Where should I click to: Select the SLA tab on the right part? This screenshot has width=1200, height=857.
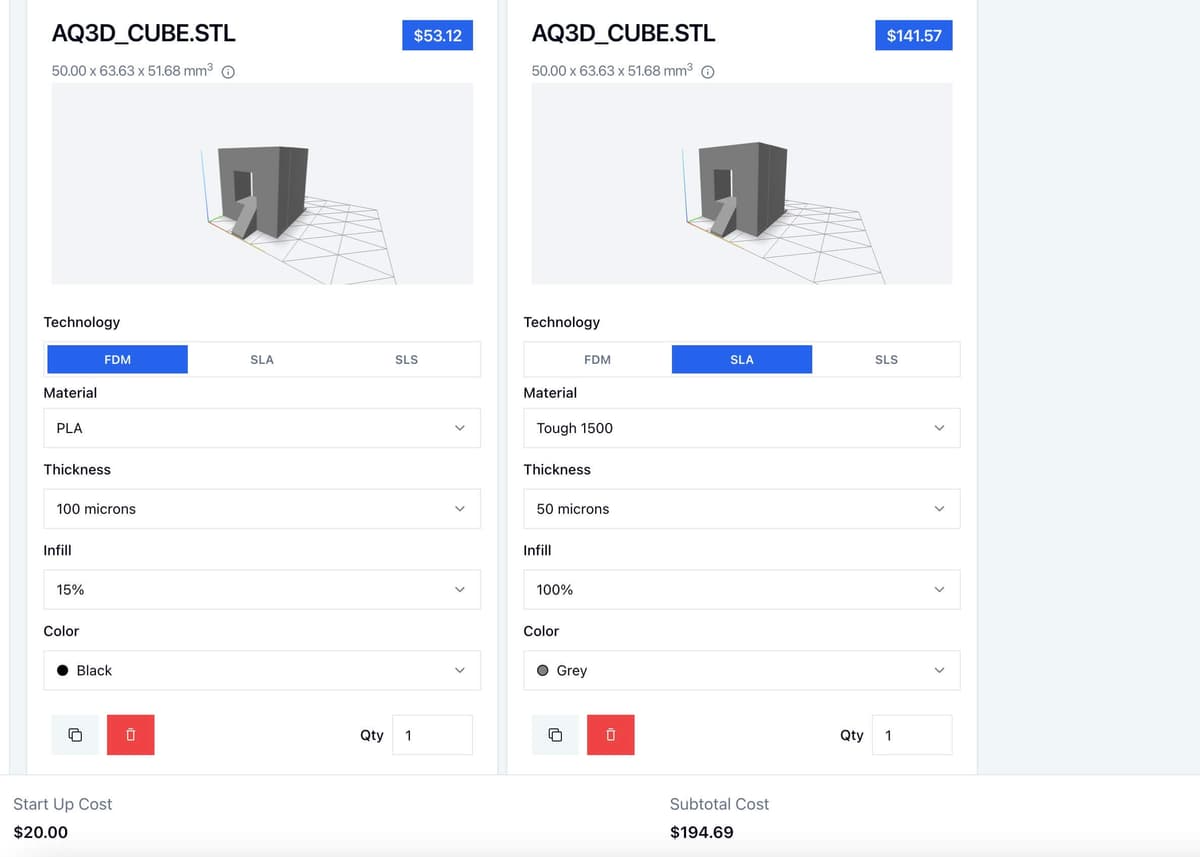(742, 359)
